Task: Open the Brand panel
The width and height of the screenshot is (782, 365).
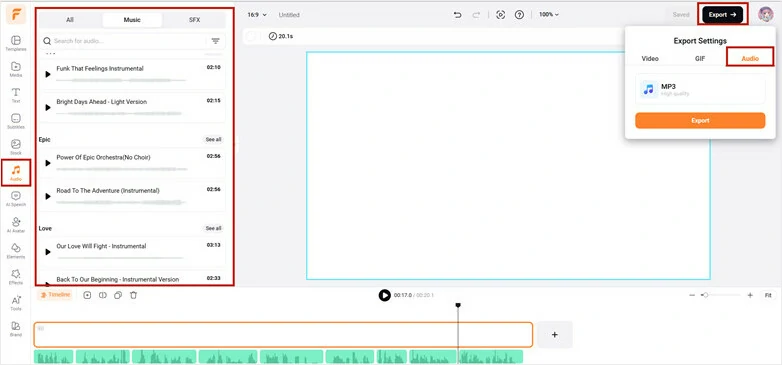Action: (16, 329)
